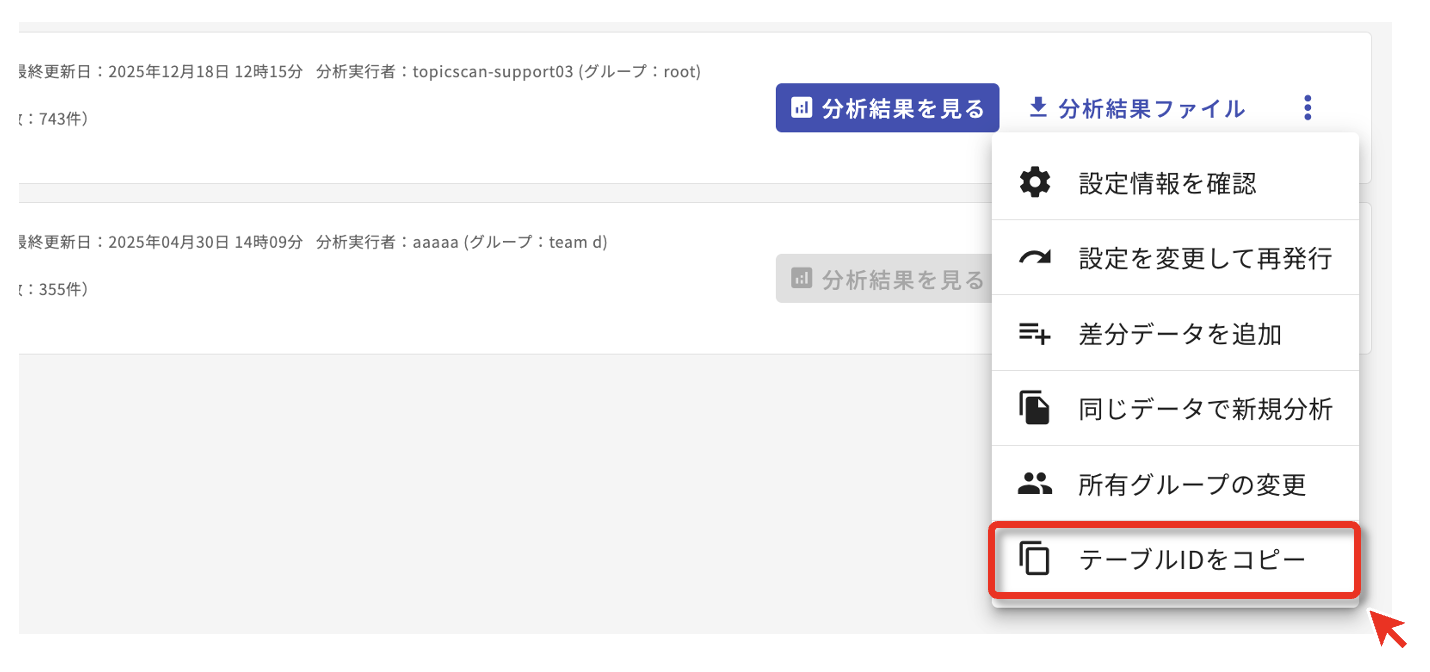Click the greyed-out 分析結果を見る button

click(x=882, y=279)
